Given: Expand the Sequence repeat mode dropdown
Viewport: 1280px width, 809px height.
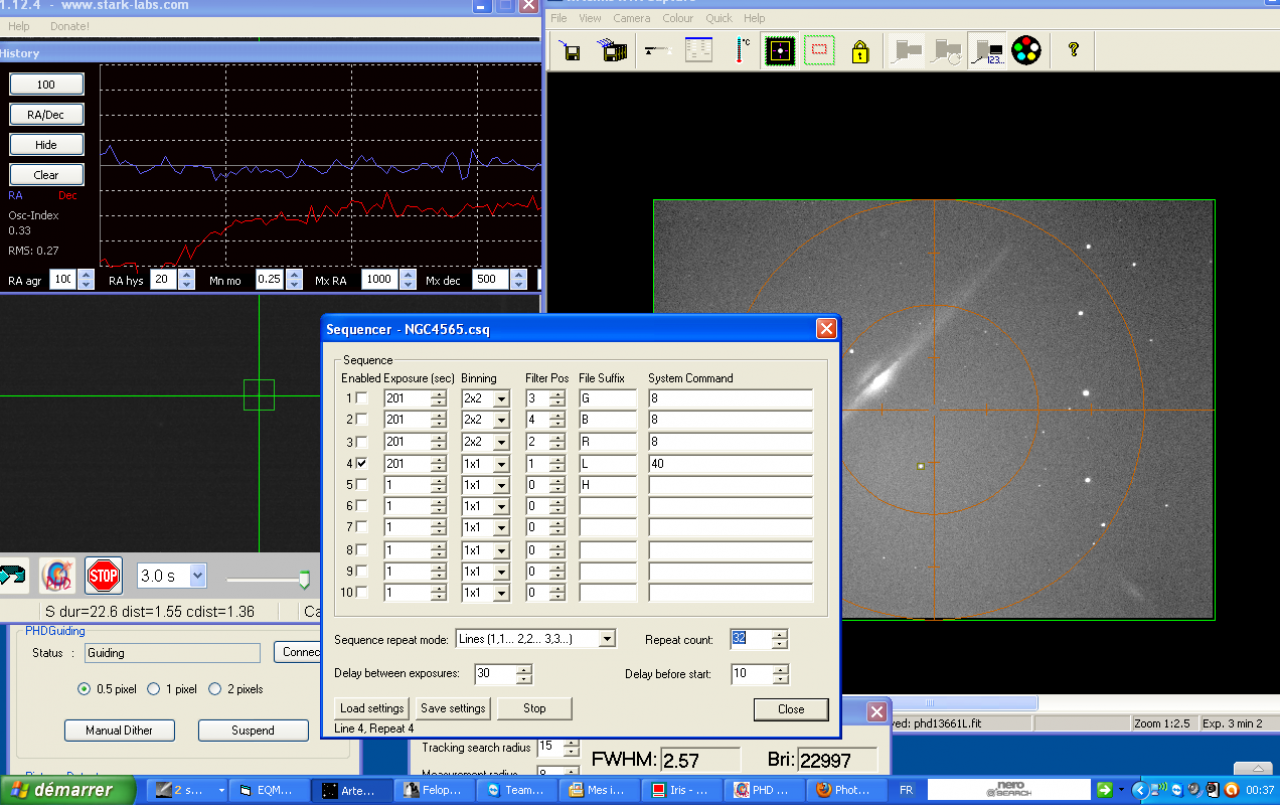Looking at the screenshot, I should pyautogui.click(x=606, y=639).
